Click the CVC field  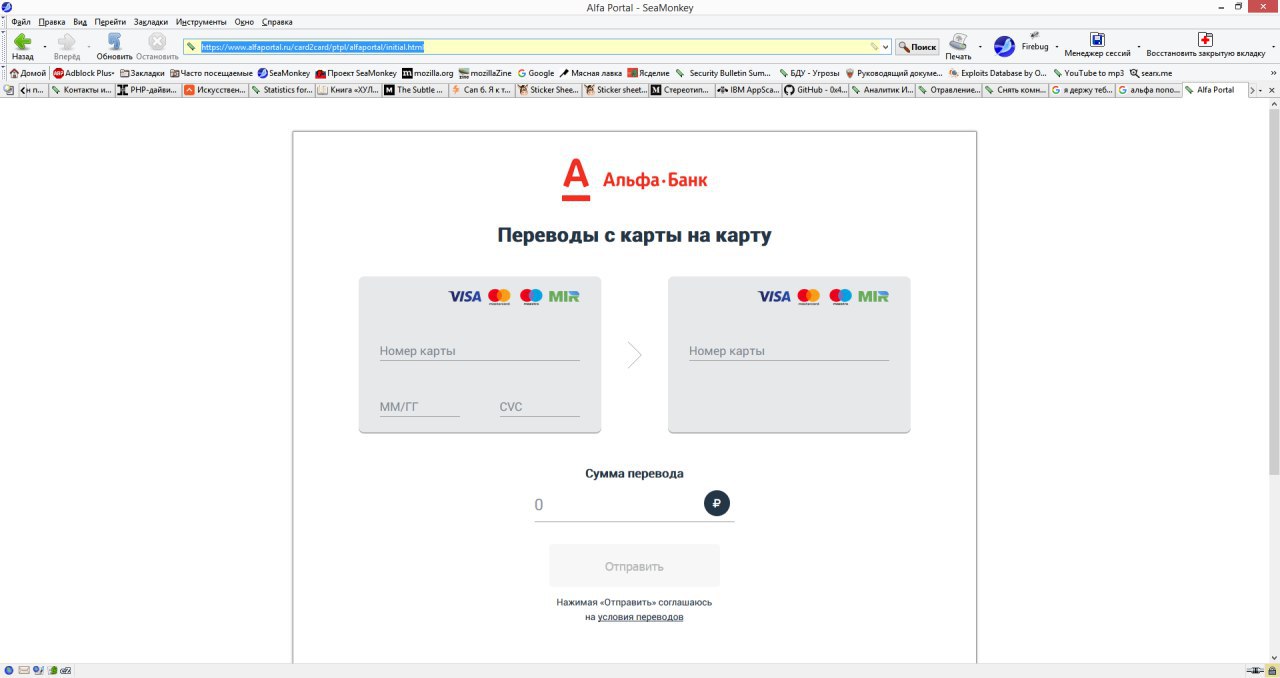pyautogui.click(x=539, y=407)
